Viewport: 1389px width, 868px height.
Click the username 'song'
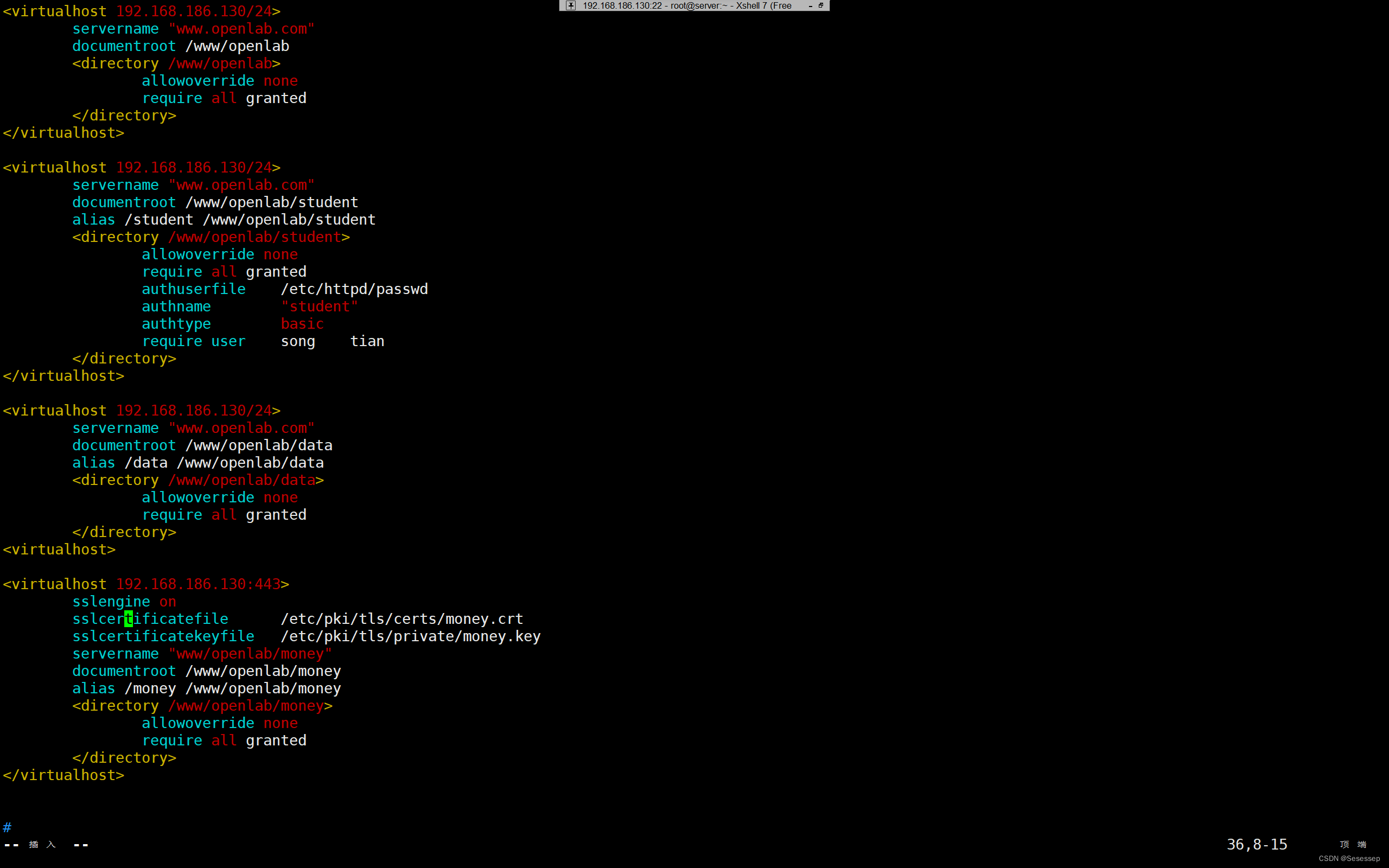[298, 342]
